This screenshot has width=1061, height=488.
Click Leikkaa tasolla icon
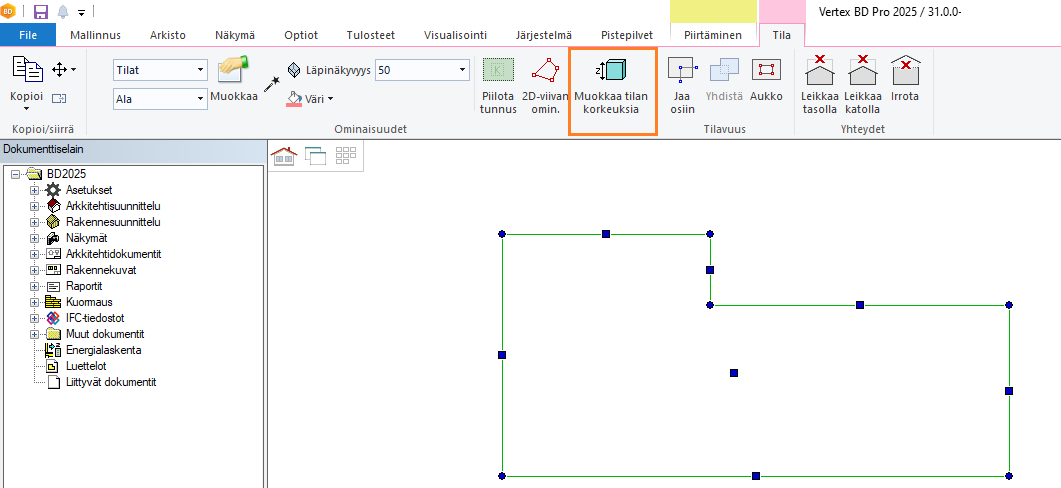[819, 85]
